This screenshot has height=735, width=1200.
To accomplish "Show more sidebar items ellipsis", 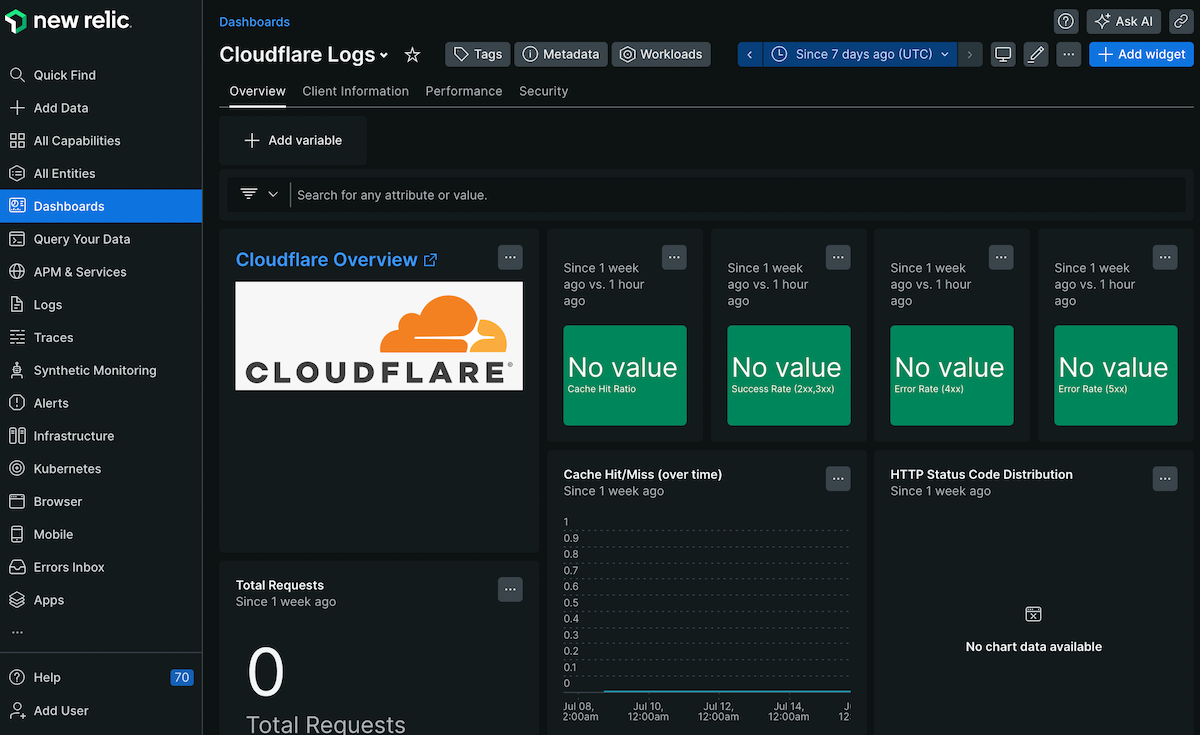I will point(17,632).
